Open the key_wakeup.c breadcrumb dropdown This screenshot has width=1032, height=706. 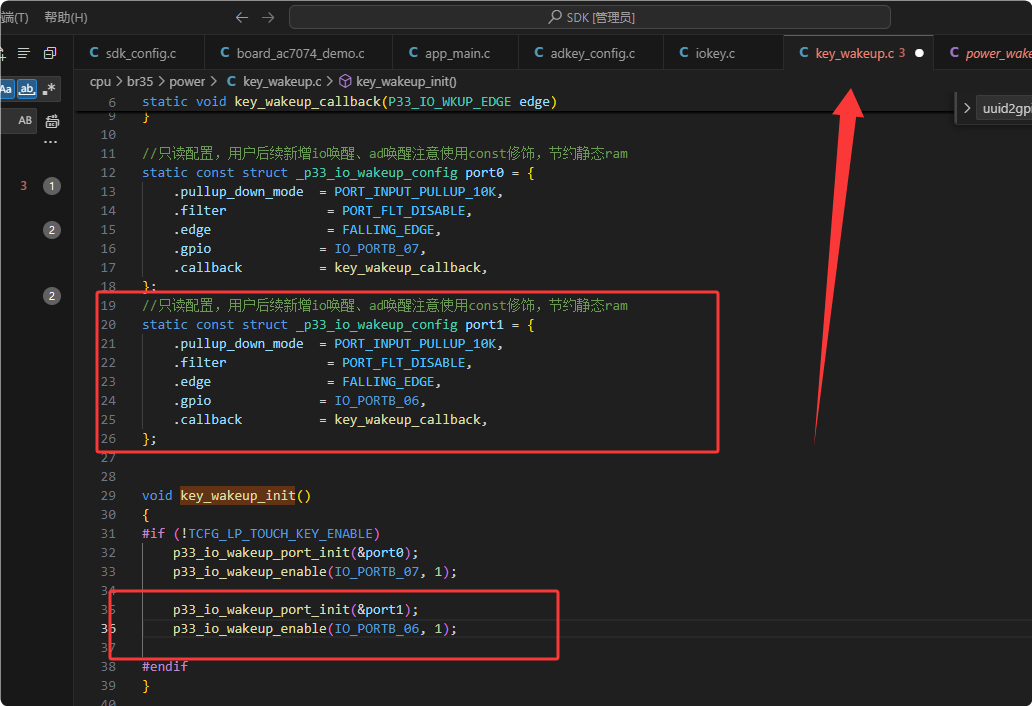pyautogui.click(x=282, y=82)
